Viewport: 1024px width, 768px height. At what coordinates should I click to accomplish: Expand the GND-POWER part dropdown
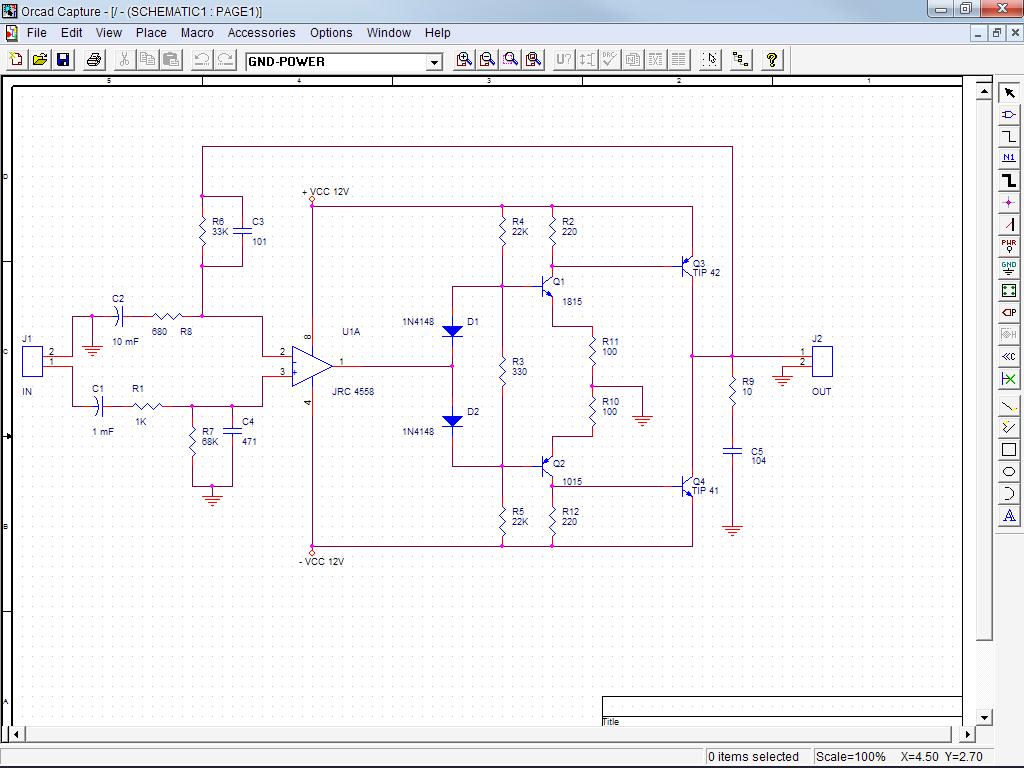(x=434, y=62)
